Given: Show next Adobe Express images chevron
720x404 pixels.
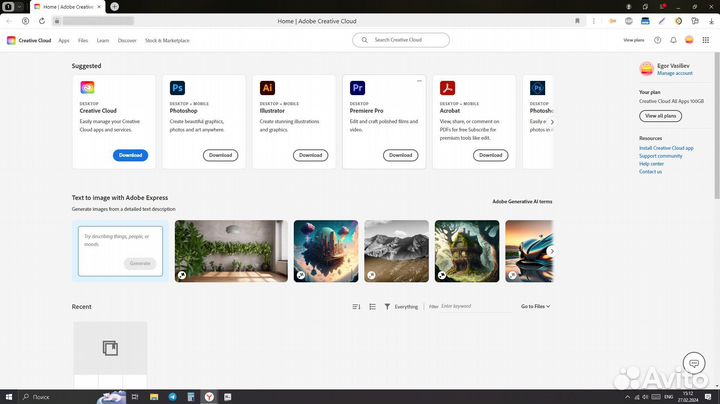Looking at the screenshot, I should 552,251.
